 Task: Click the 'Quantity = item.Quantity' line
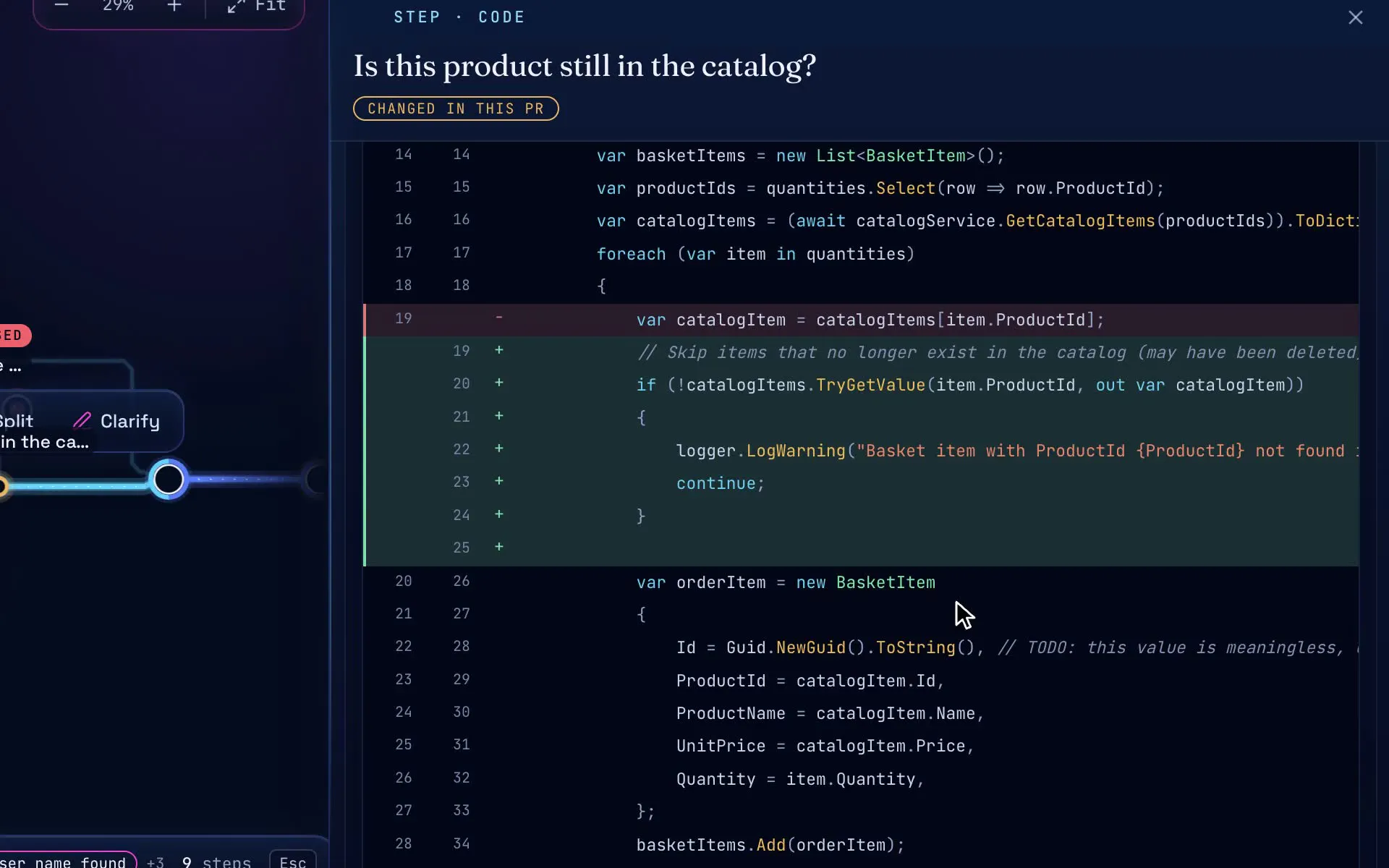coord(861,779)
